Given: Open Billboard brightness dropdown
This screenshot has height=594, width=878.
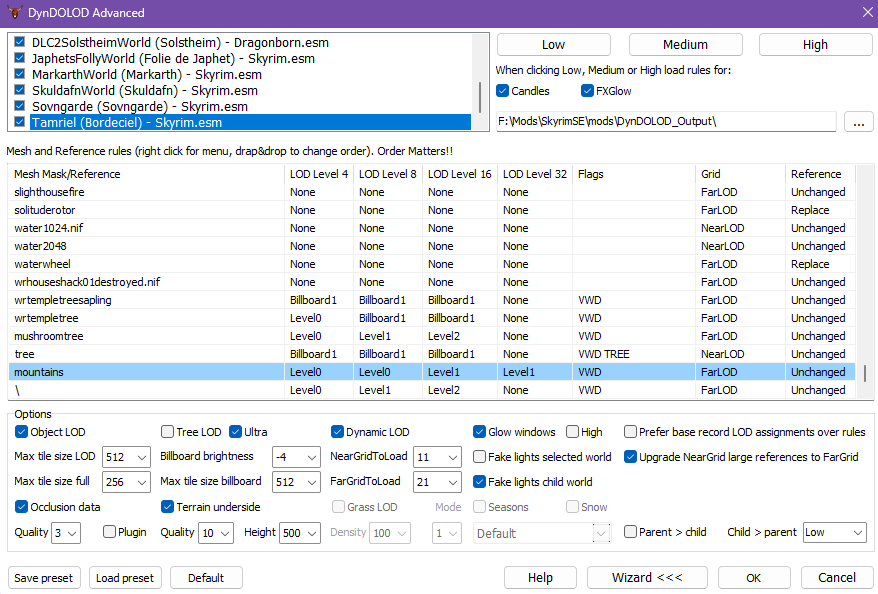Looking at the screenshot, I should point(296,457).
